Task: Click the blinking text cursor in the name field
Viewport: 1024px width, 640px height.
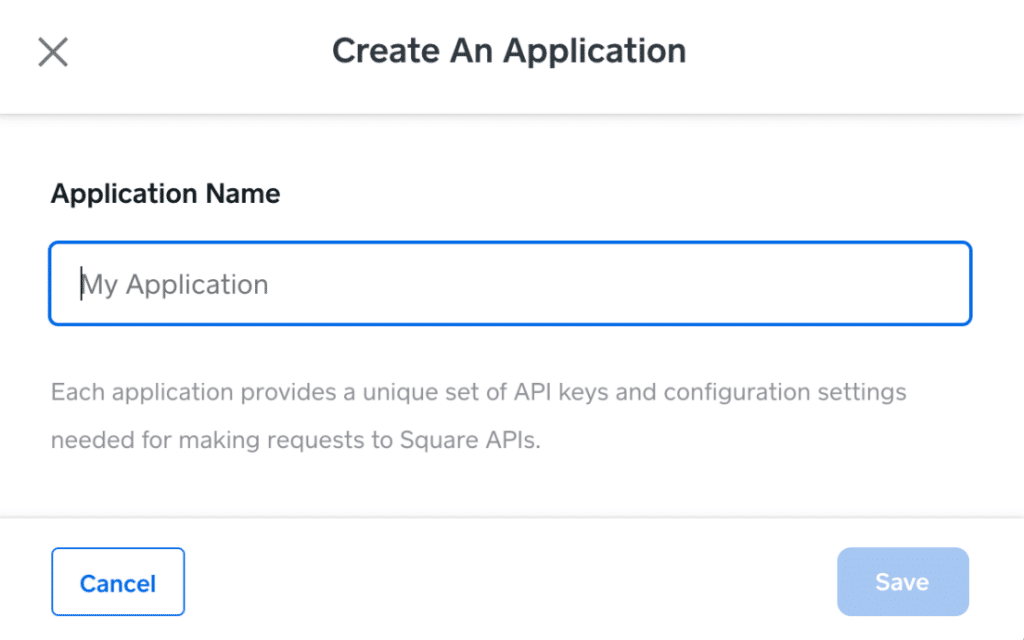Action: pos(82,284)
